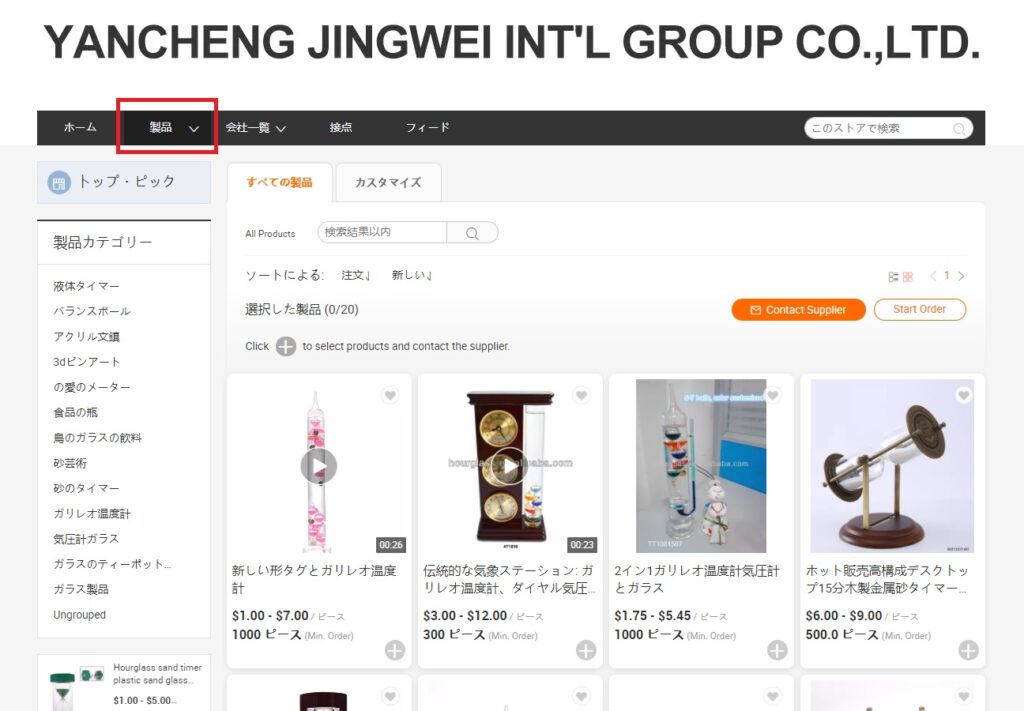The height and width of the screenshot is (711, 1024).
Task: Click the store search magnifier icon
Action: [x=959, y=129]
